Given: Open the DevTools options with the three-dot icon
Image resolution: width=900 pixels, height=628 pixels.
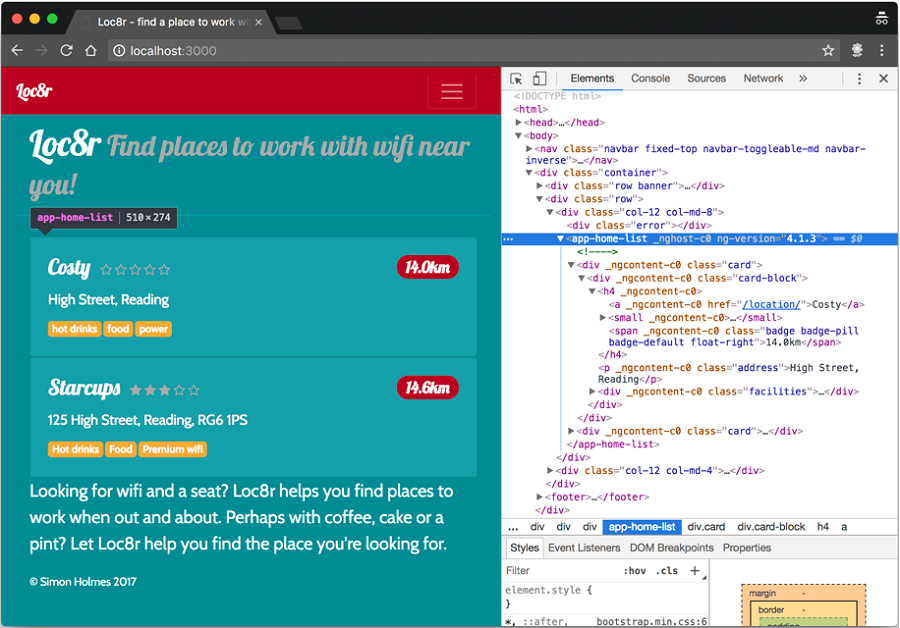Looking at the screenshot, I should tap(859, 78).
